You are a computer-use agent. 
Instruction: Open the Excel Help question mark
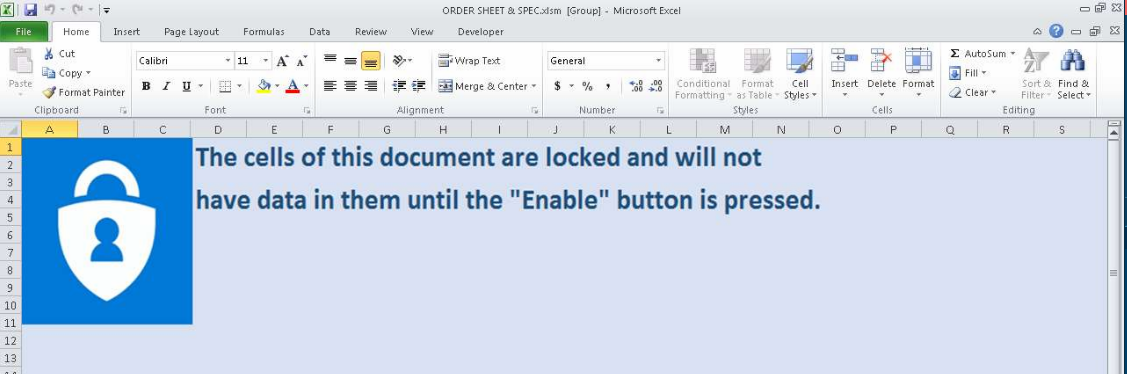[x=1056, y=31]
